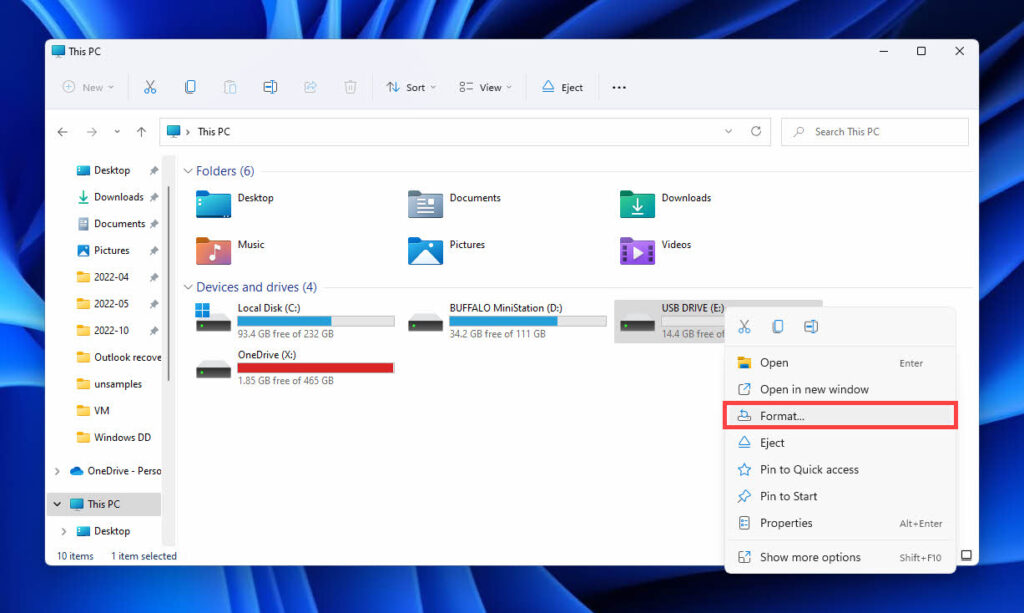Open the View dropdown
Screen dimensions: 1024x613
(485, 87)
